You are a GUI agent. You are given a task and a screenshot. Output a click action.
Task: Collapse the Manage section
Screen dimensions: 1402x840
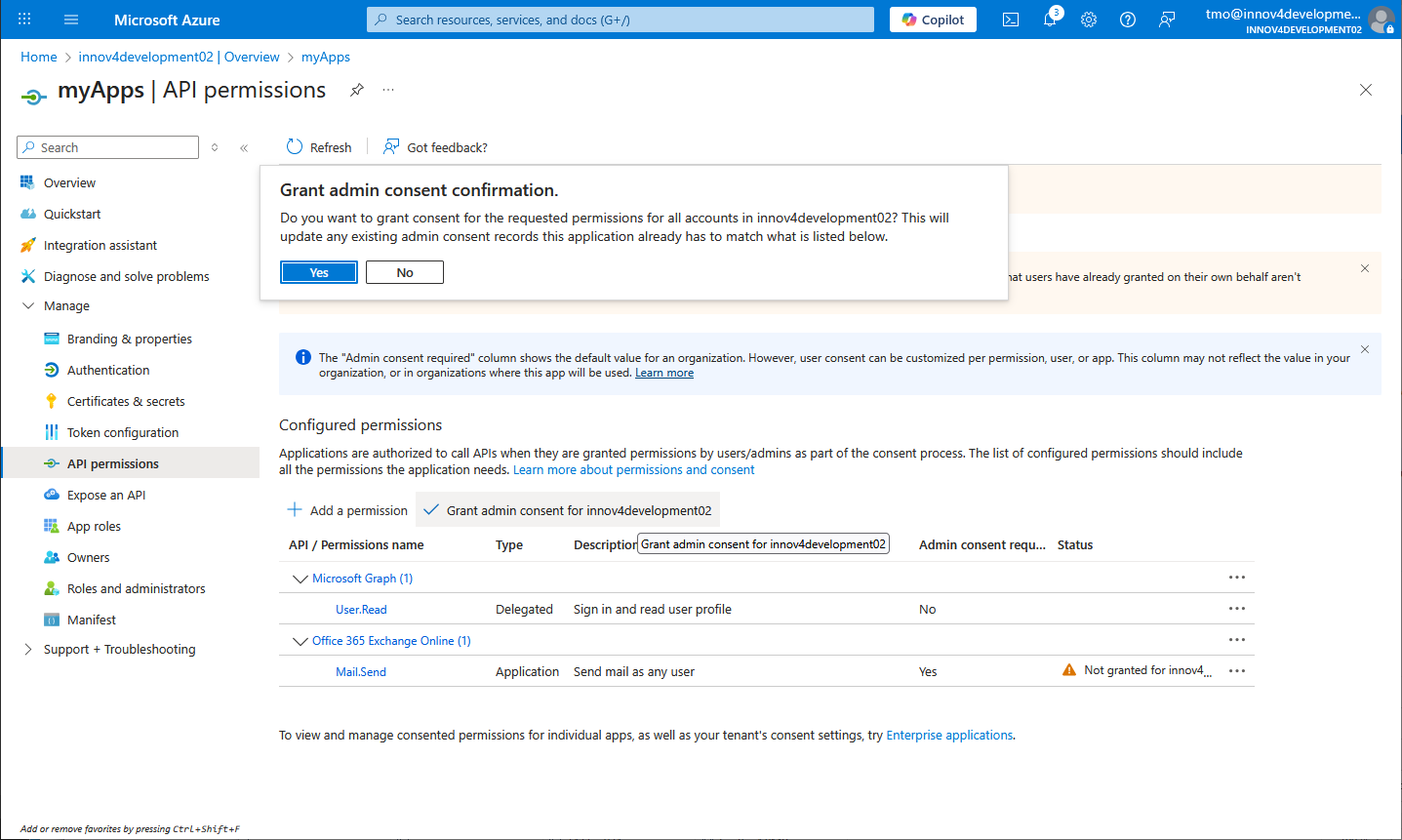28,305
